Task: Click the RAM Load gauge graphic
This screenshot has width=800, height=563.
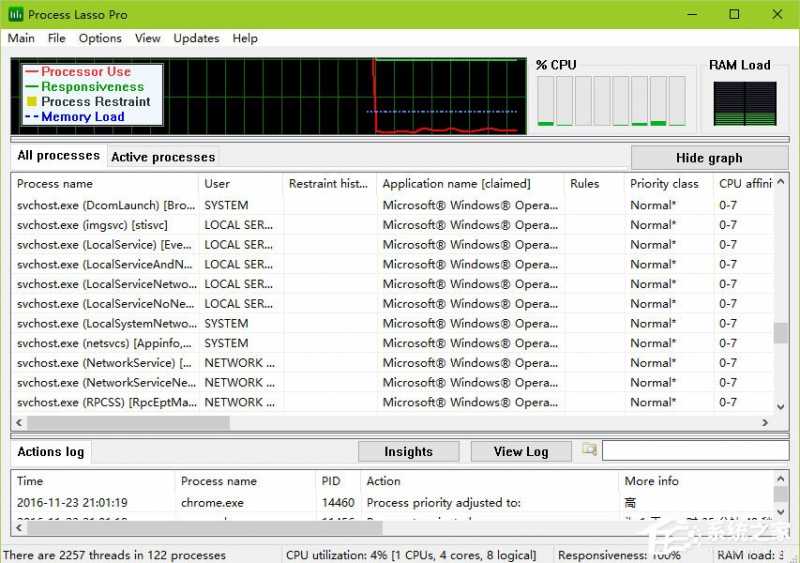Action: [x=744, y=104]
